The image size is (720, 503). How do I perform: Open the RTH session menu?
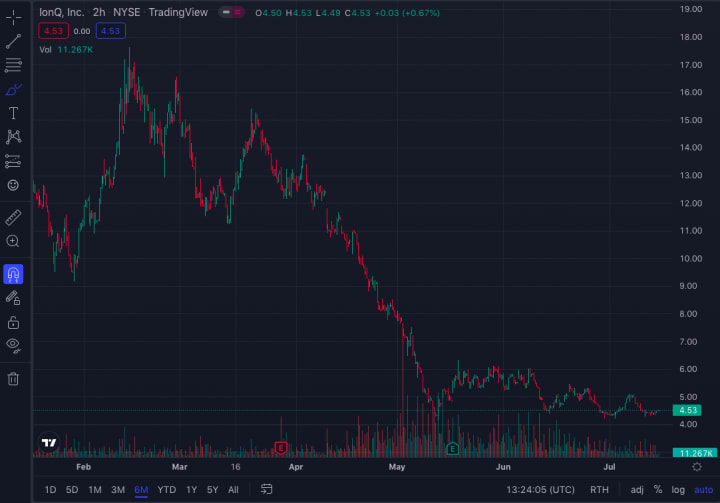(x=599, y=490)
